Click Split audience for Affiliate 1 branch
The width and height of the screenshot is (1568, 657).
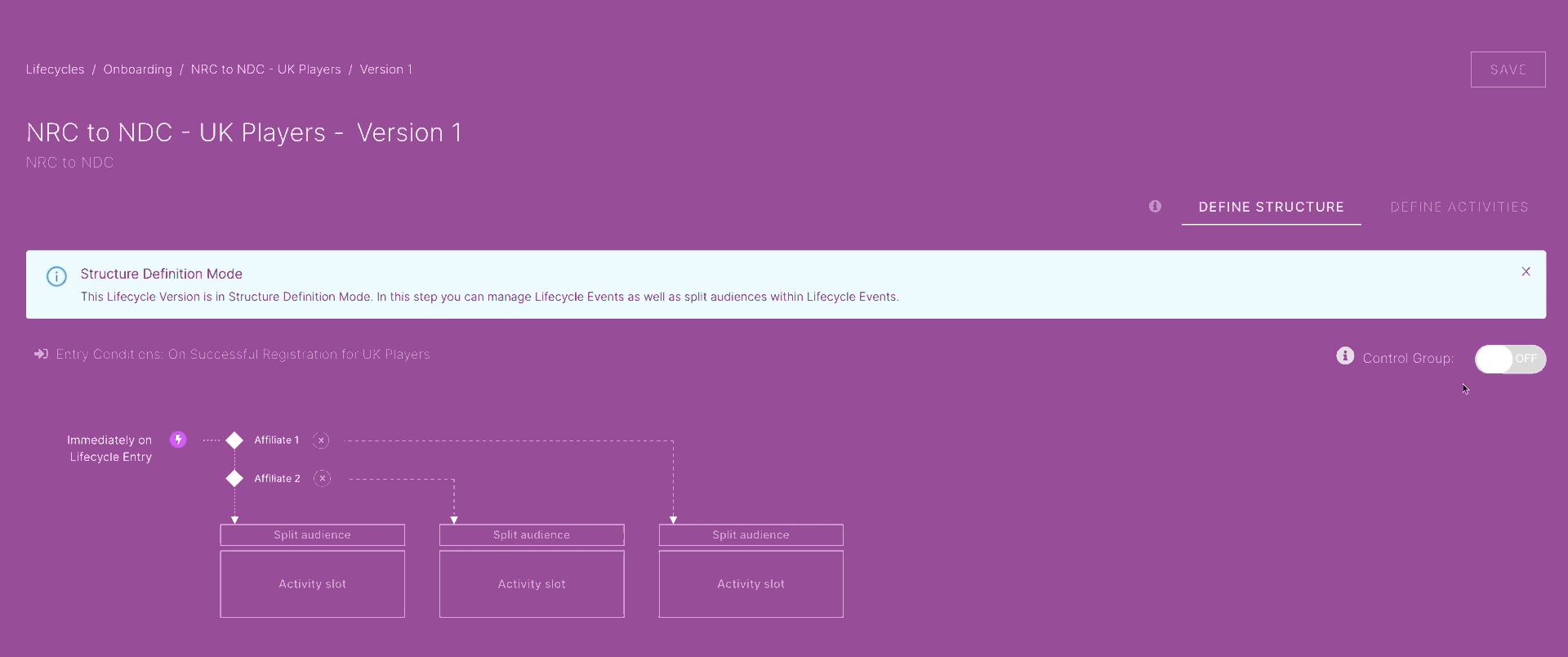[x=751, y=534]
